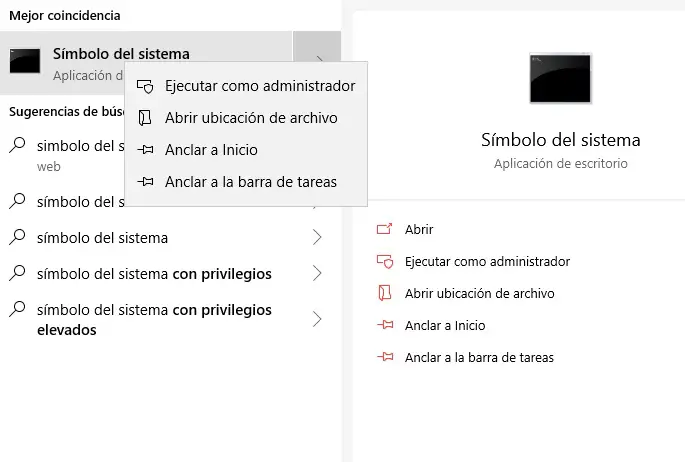
Task: Click Abrir in the right panel
Action: click(x=419, y=229)
